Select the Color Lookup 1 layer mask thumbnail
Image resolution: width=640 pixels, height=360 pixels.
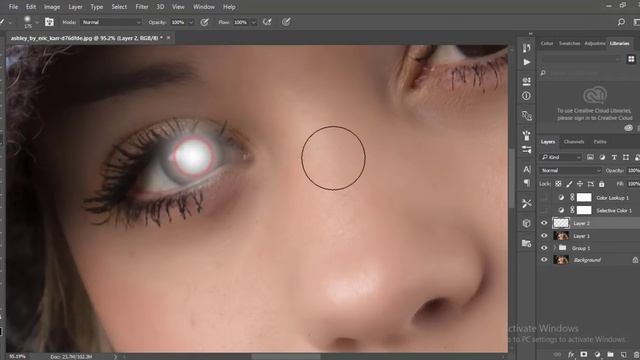click(584, 198)
